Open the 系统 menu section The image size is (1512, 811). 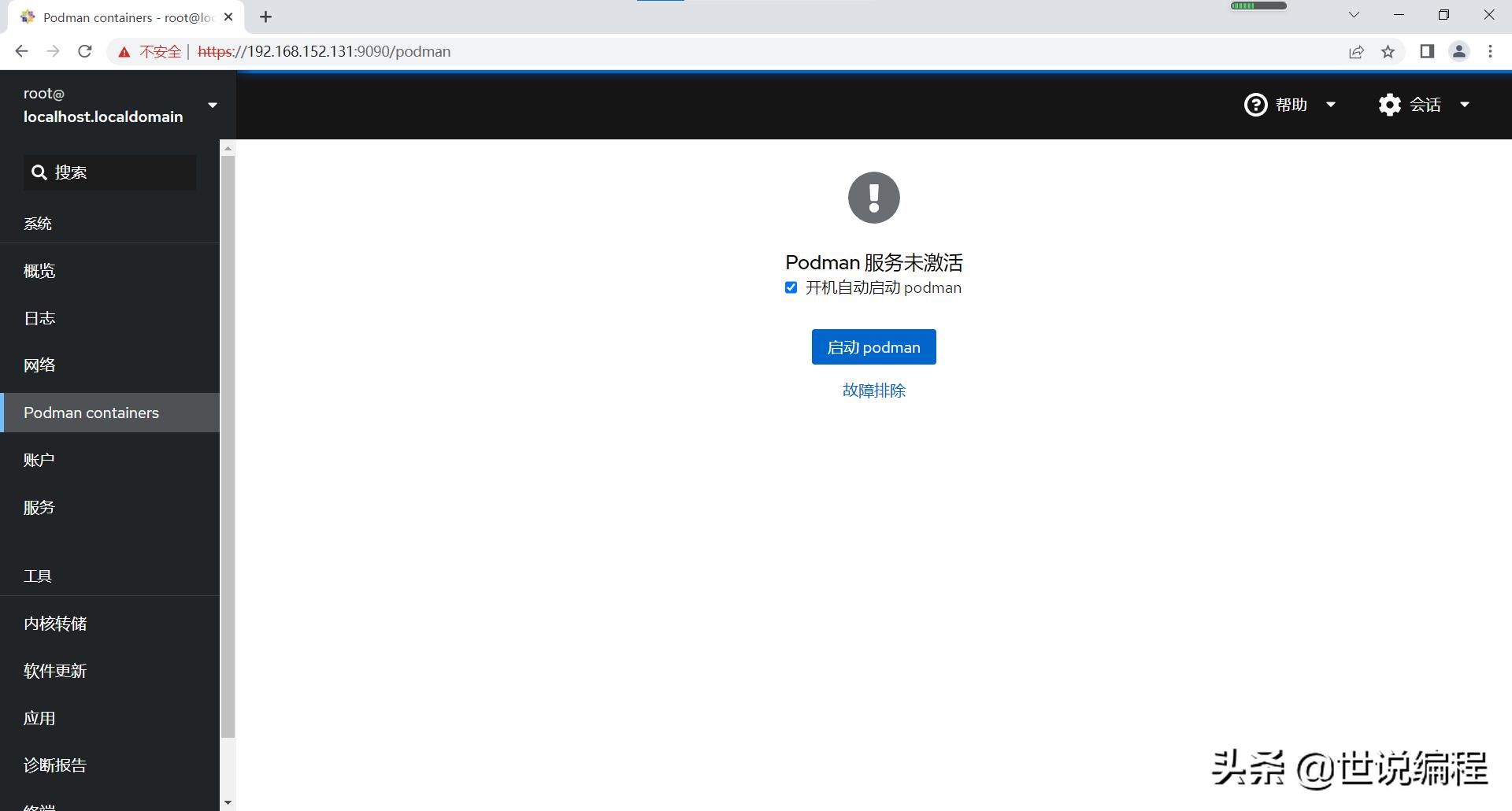pos(39,223)
